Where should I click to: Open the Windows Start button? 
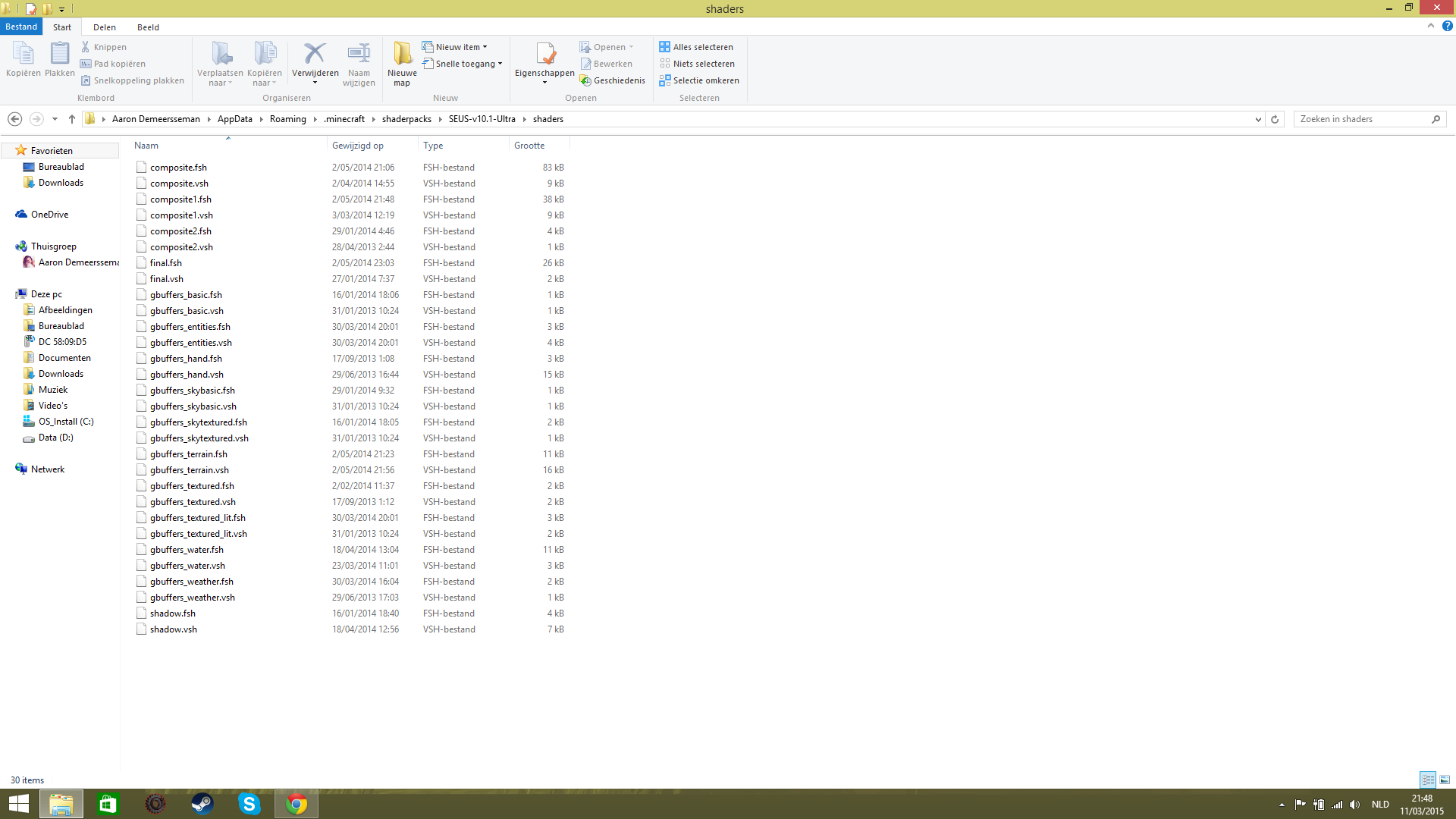[19, 804]
